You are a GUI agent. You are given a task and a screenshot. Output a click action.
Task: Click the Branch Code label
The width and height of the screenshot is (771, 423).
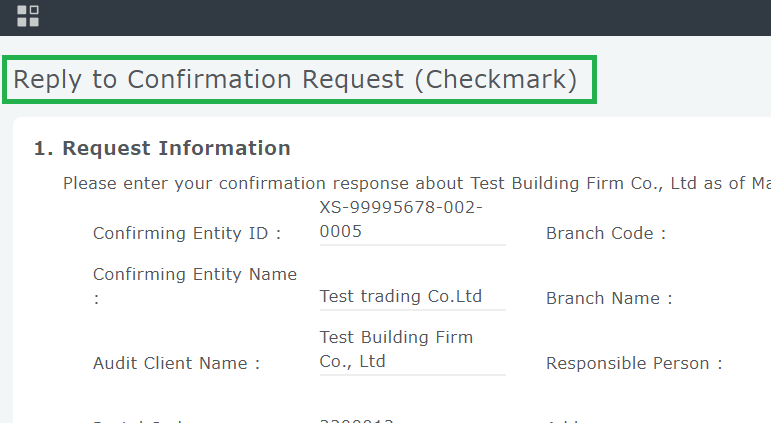click(x=606, y=234)
